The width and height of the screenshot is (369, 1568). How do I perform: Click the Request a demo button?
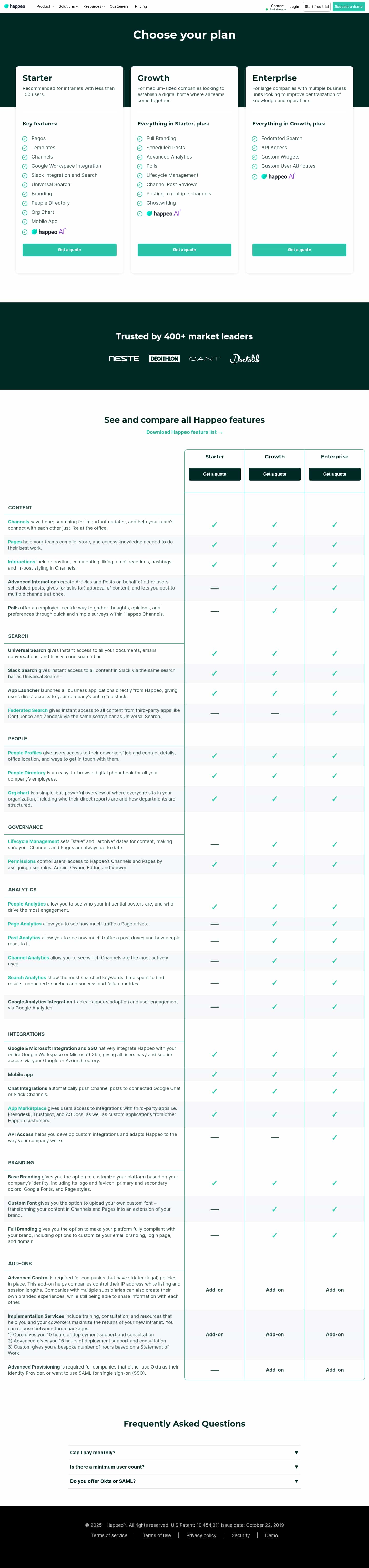348,7
